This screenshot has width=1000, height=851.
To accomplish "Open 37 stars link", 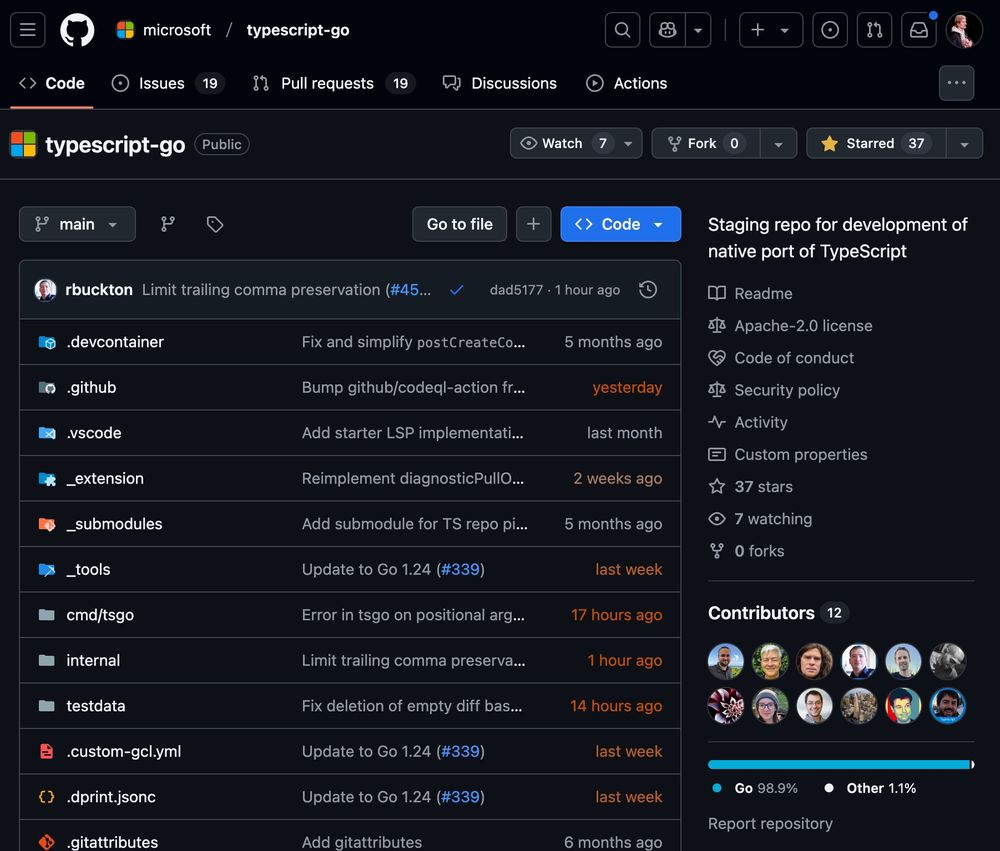I will click(x=750, y=487).
